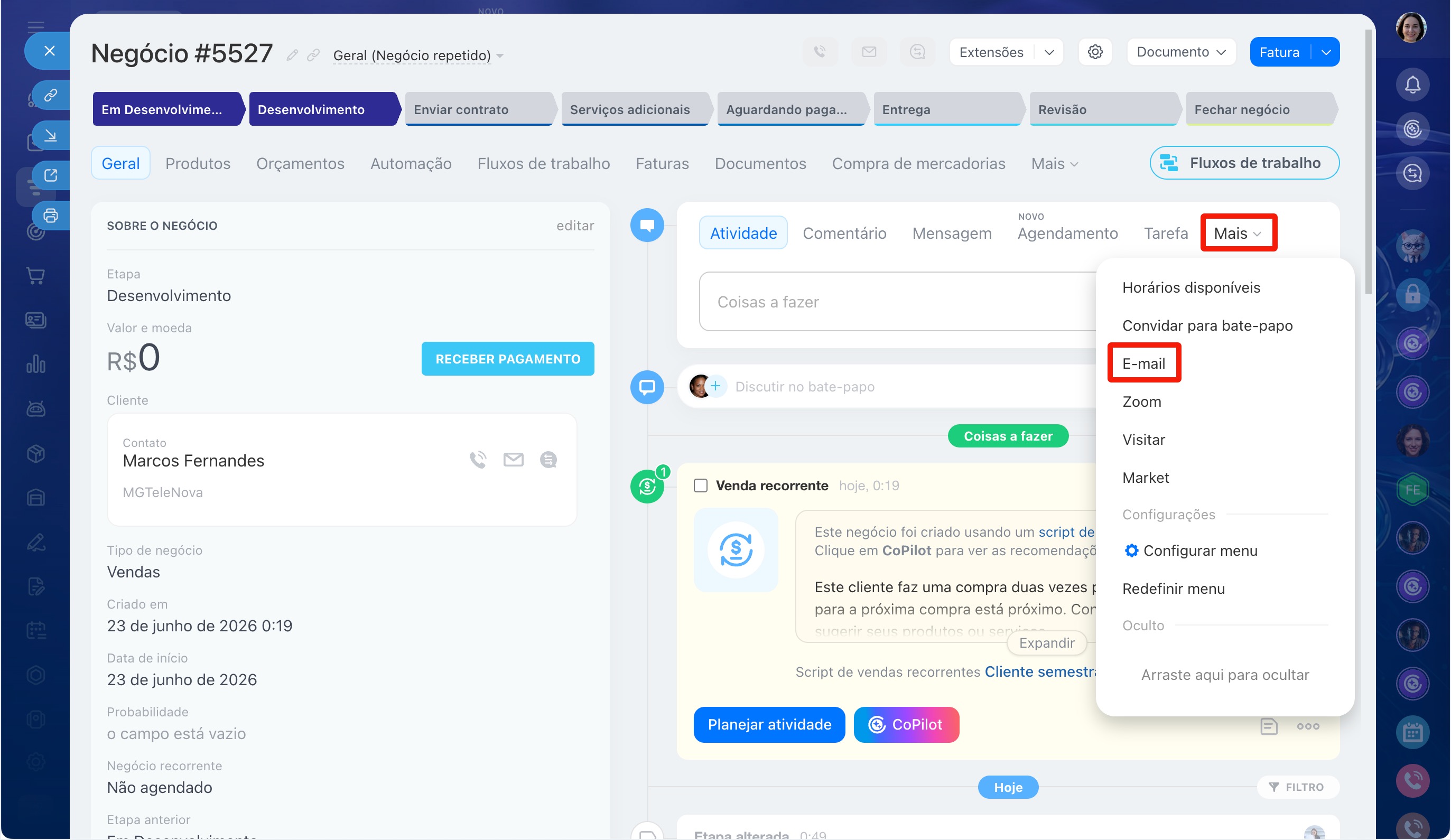Check the Venda recorrente checkbox

(x=701, y=486)
